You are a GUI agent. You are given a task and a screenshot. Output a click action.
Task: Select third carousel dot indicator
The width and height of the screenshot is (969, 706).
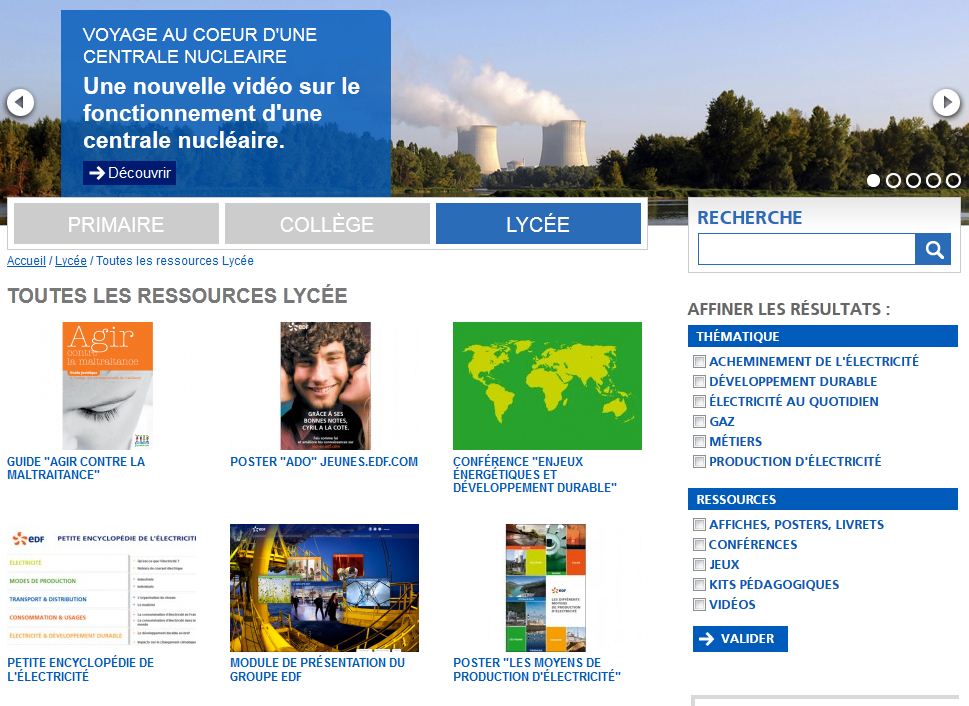click(x=913, y=180)
